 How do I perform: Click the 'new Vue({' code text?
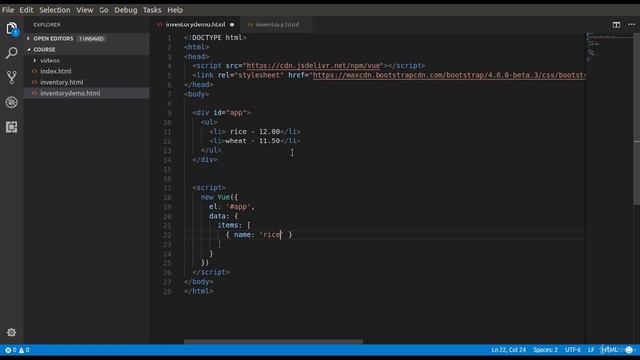219,197
